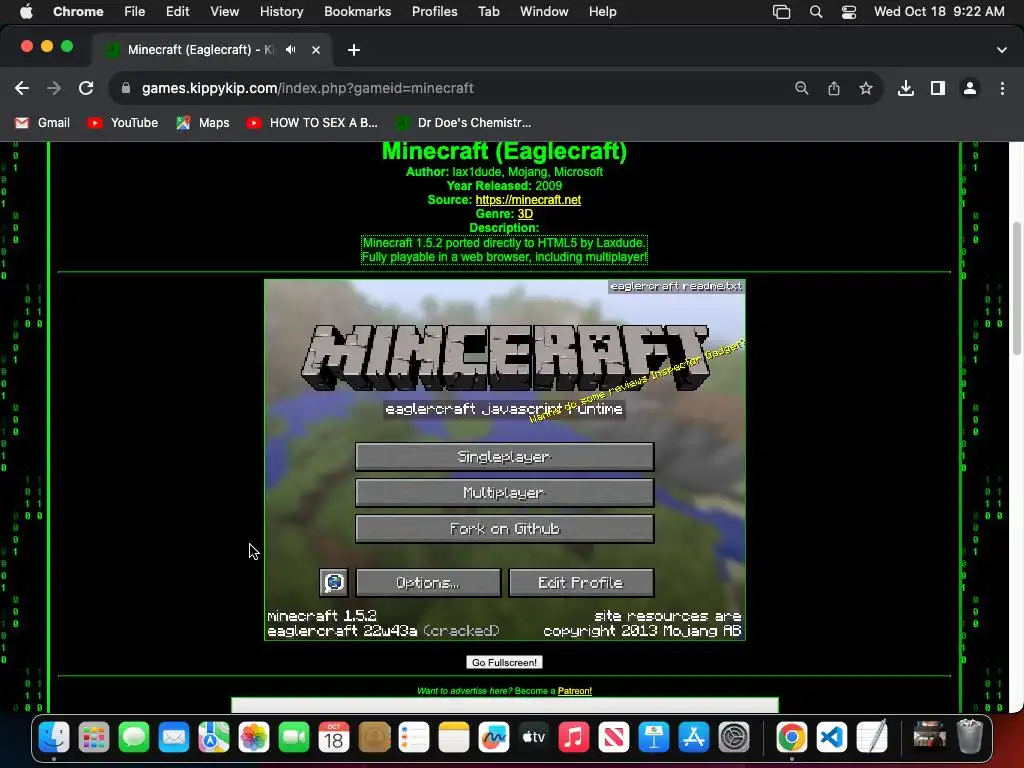Open the History menu
The image size is (1024, 768).
point(281,12)
